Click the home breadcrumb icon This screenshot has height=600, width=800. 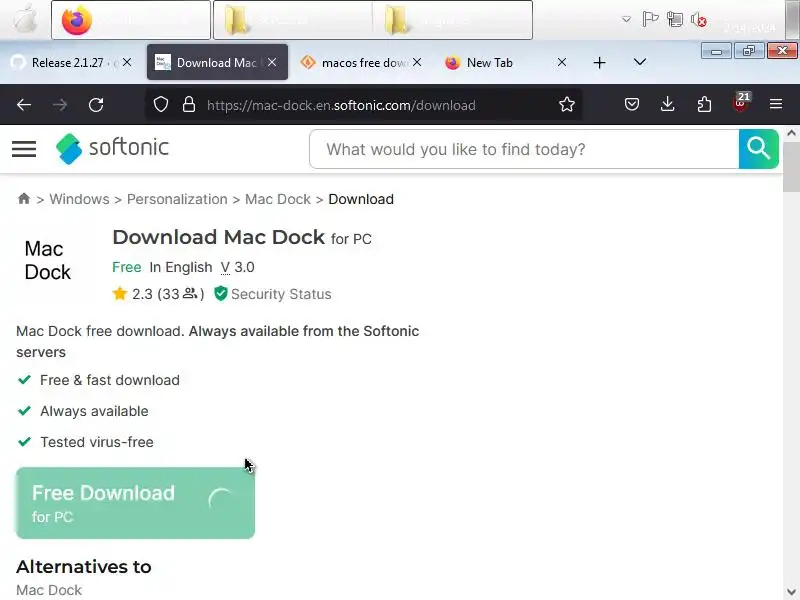point(23,198)
